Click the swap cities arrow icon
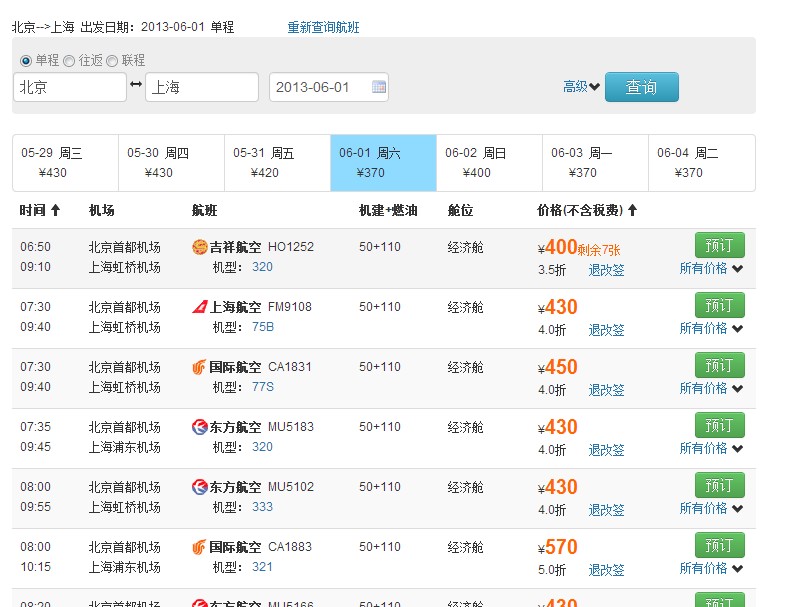This screenshot has height=607, width=798. (136, 86)
